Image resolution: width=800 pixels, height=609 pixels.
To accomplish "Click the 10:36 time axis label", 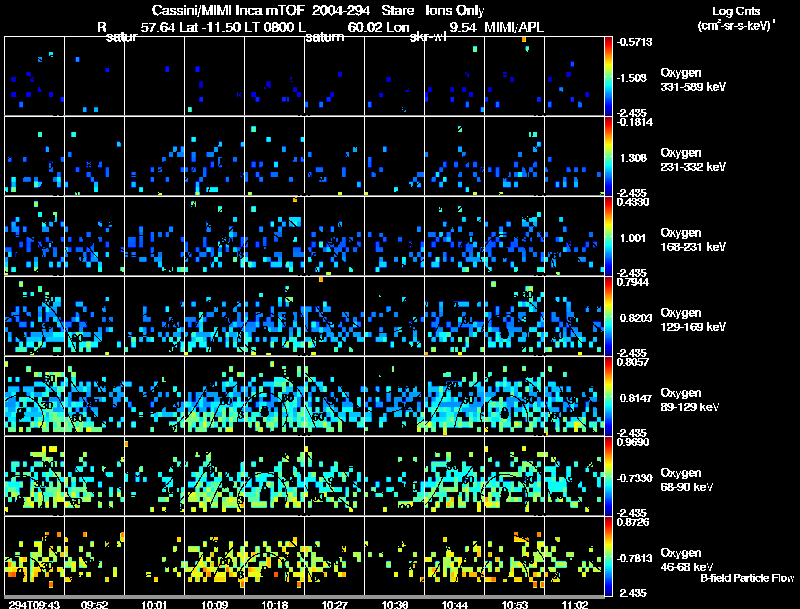I will [395, 604].
